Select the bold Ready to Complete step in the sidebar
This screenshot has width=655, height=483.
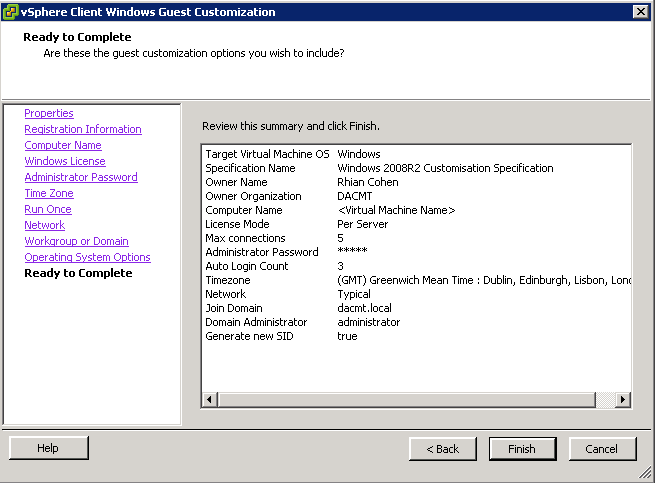pyautogui.click(x=78, y=273)
